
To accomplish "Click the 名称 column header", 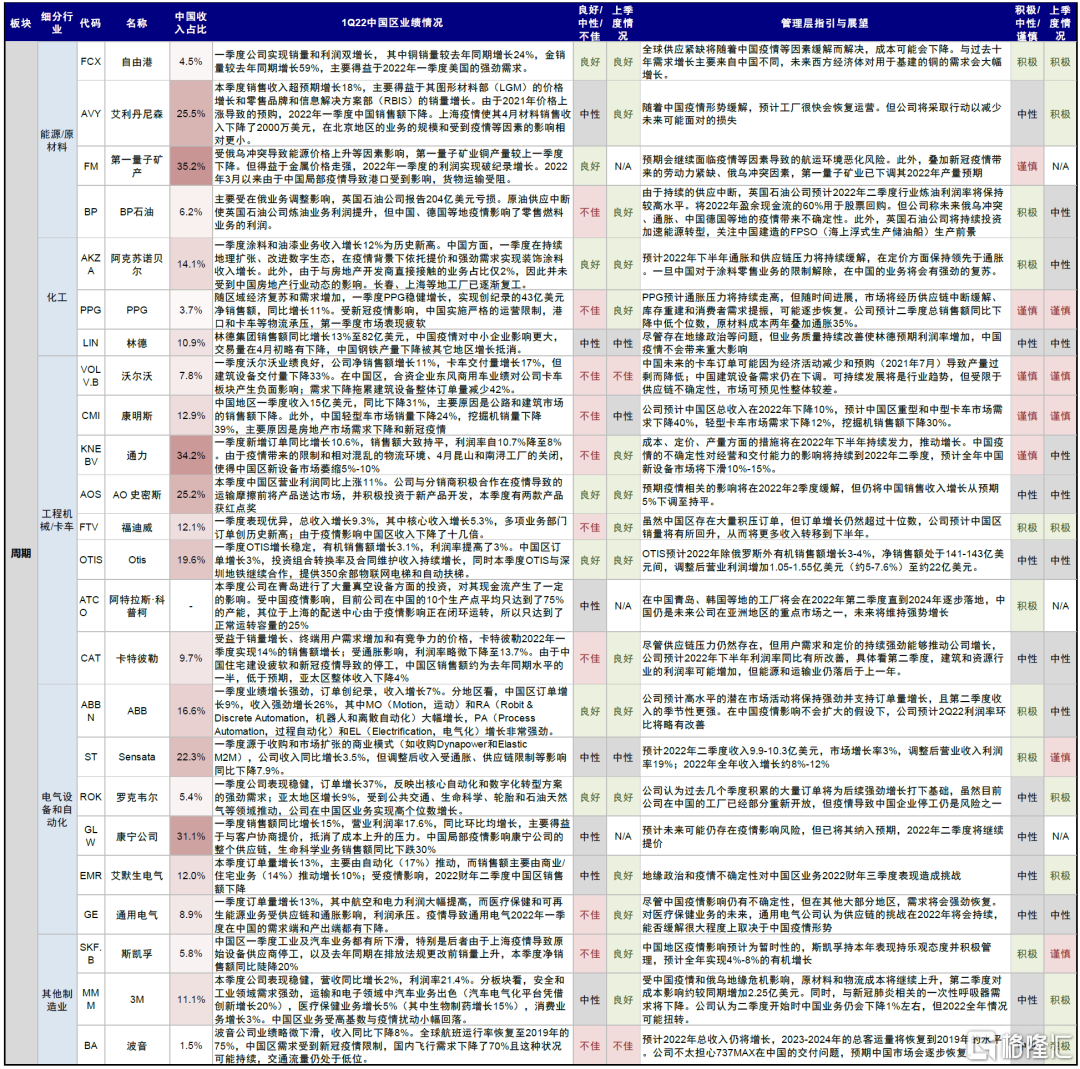I will click(x=136, y=23).
